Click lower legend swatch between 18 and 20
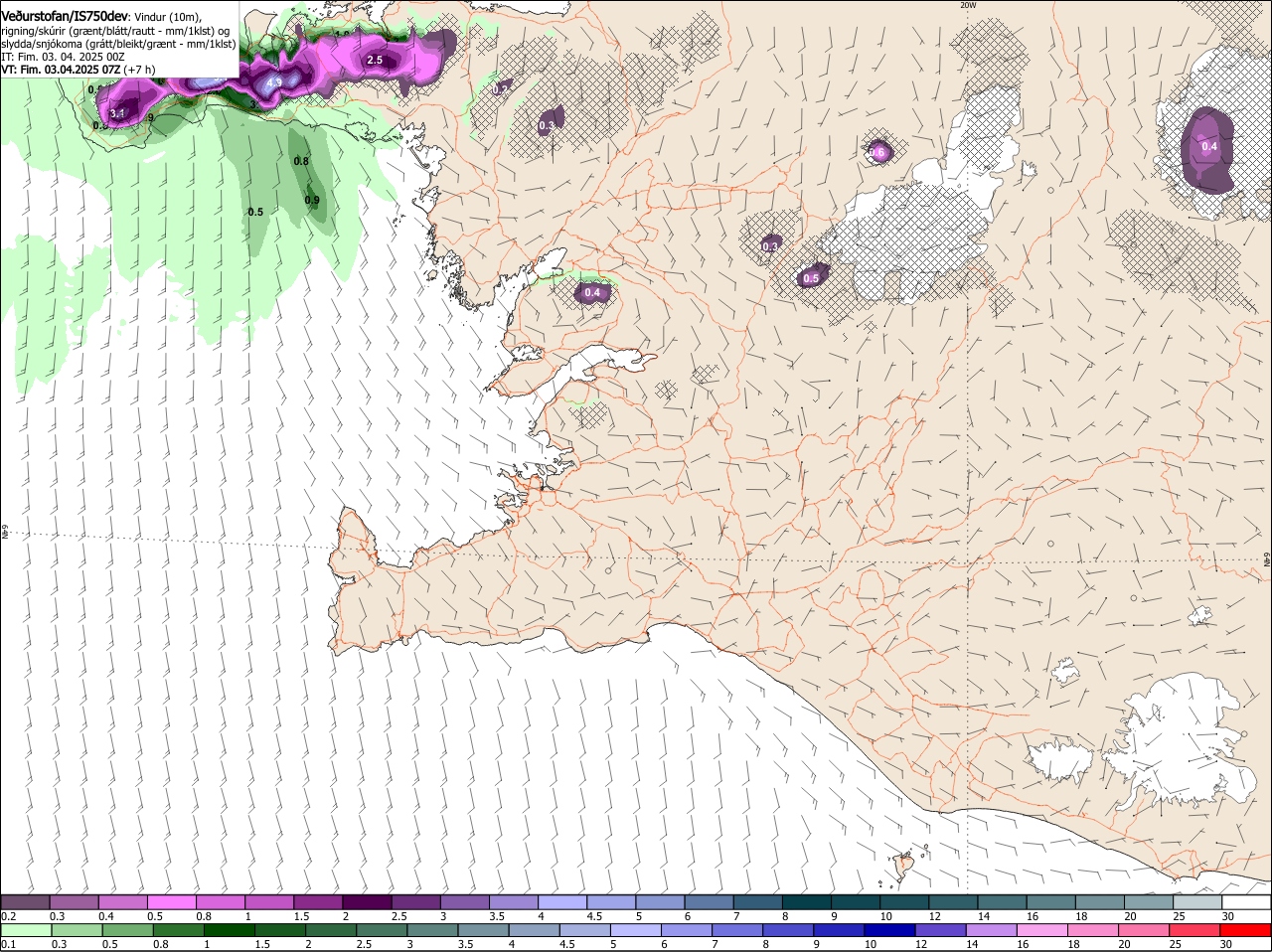 (1094, 930)
